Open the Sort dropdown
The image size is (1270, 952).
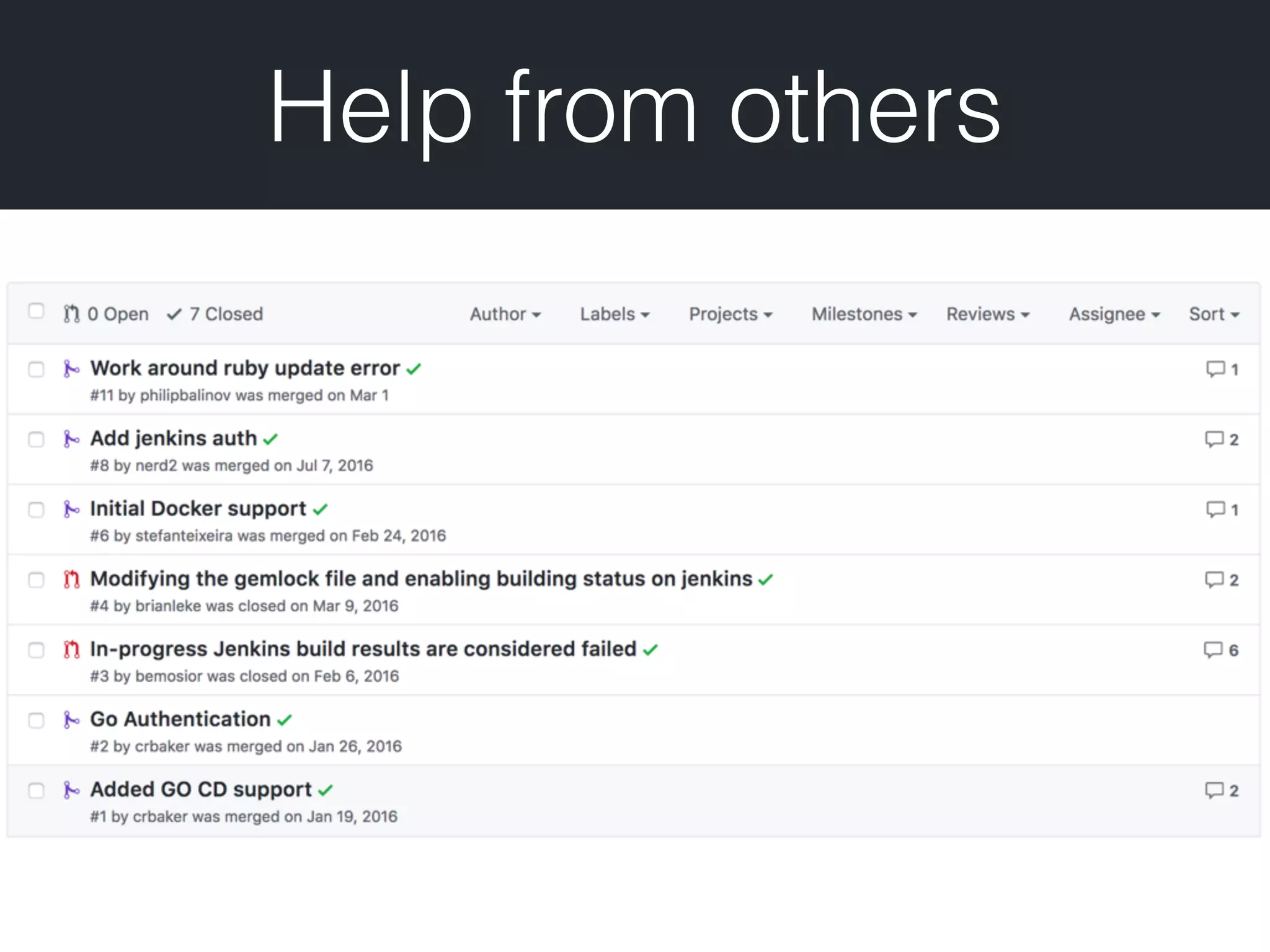(1214, 314)
